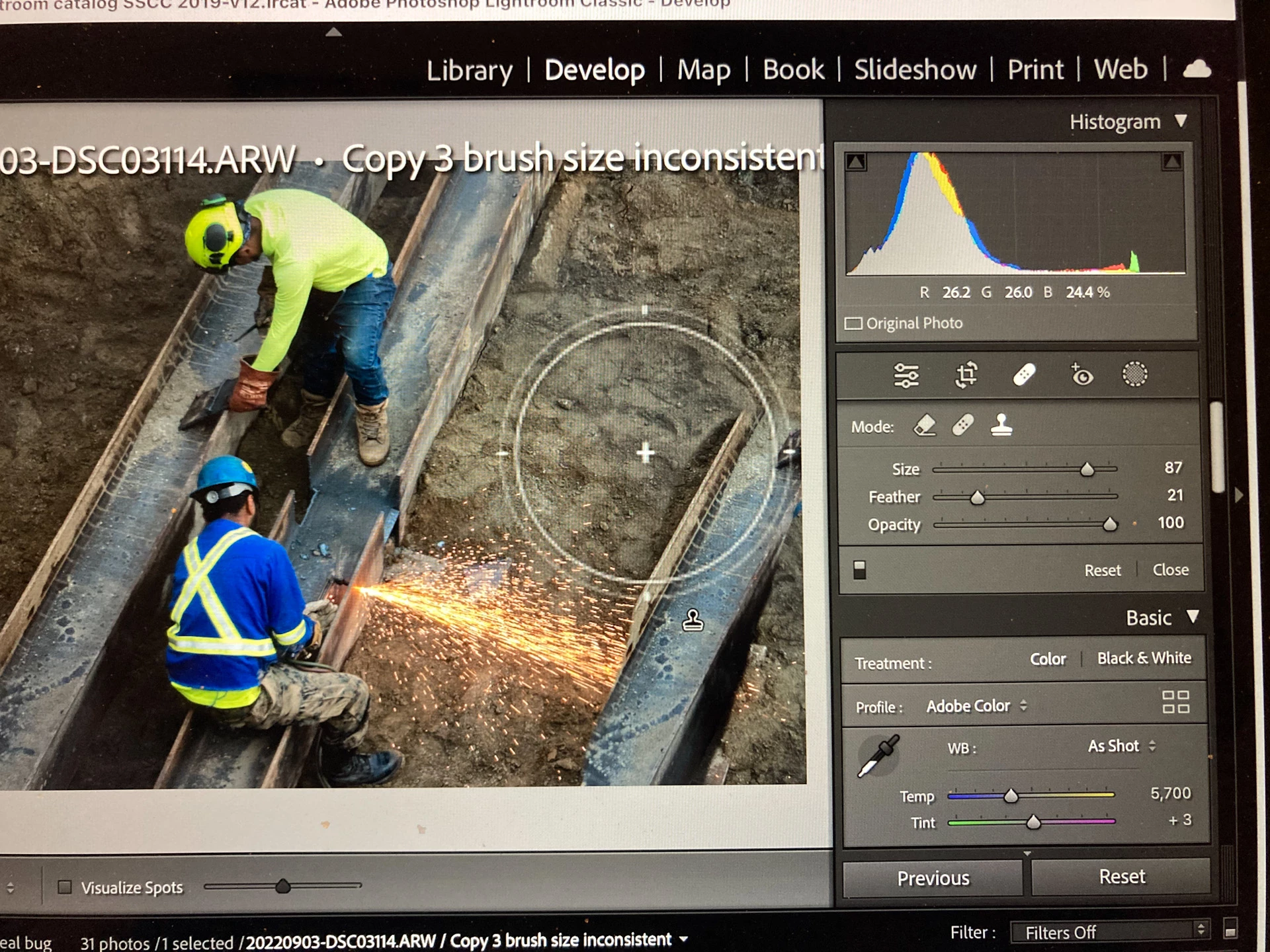Screen dimensions: 1270x952
Task: Enable the Visualize Spots checkbox
Action: coord(65,887)
